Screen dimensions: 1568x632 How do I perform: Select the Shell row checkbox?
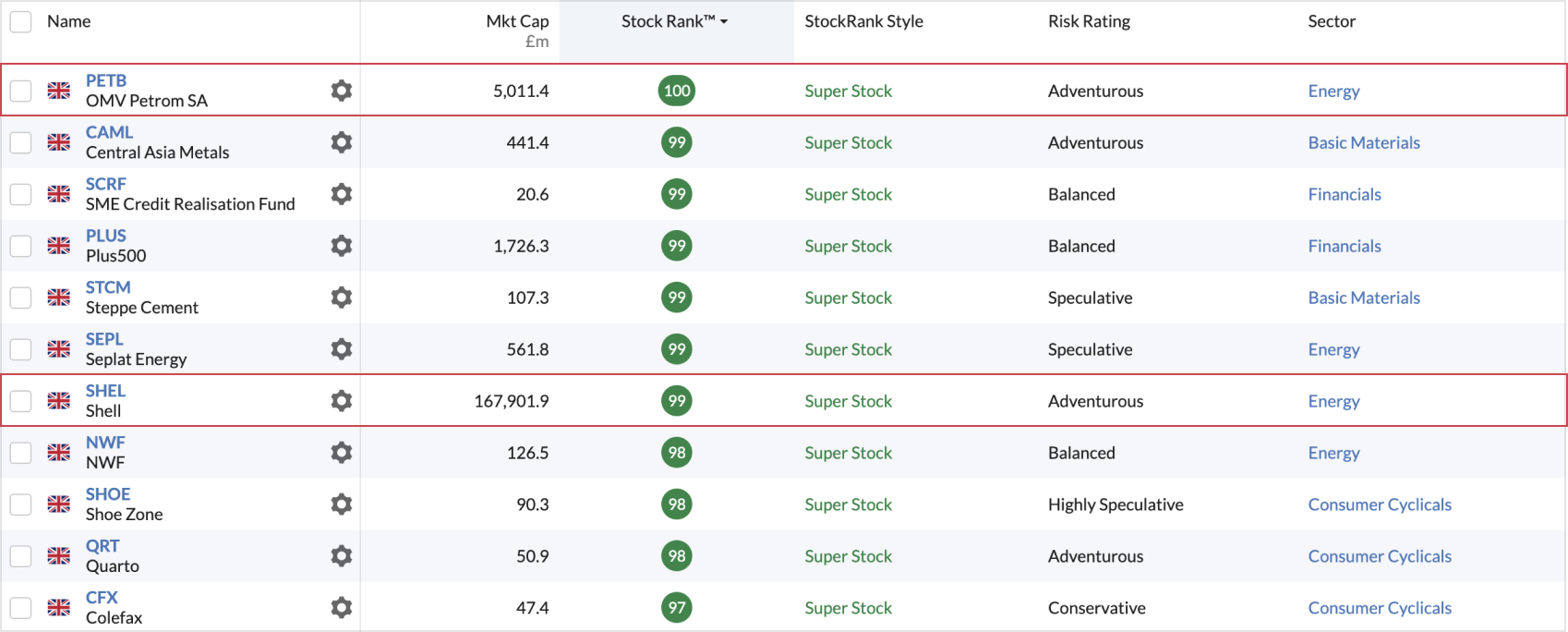pyautogui.click(x=20, y=401)
